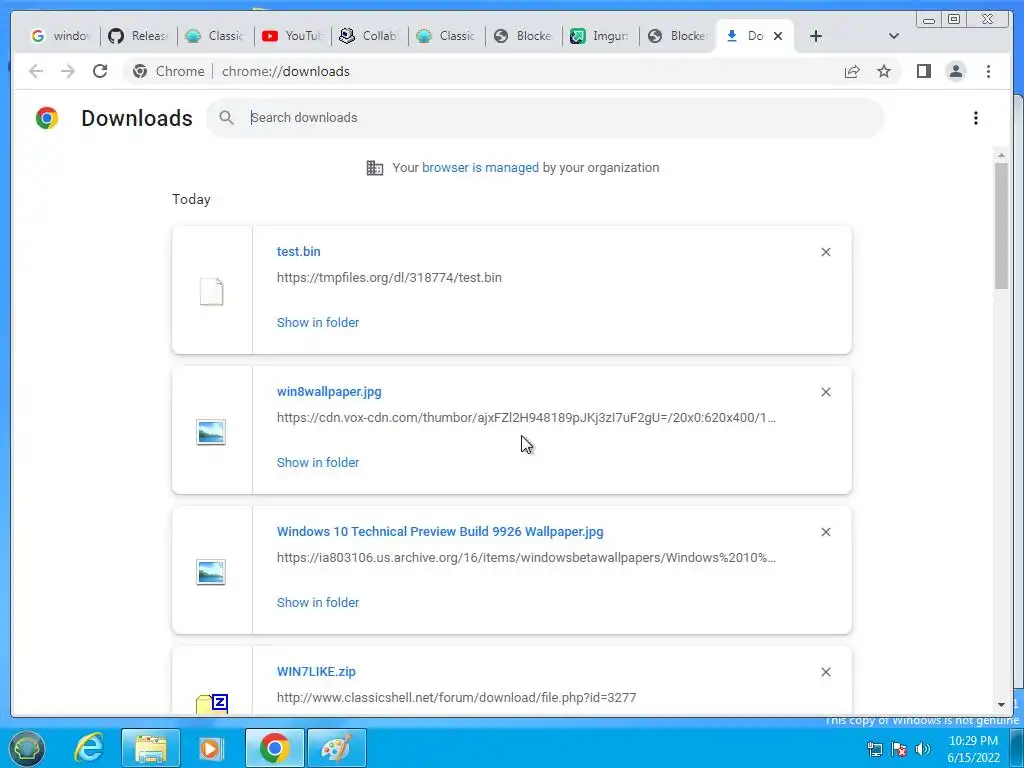Click the win8wallpaper.jpg image thumbnail icon
The width and height of the screenshot is (1024, 768).
(x=211, y=432)
